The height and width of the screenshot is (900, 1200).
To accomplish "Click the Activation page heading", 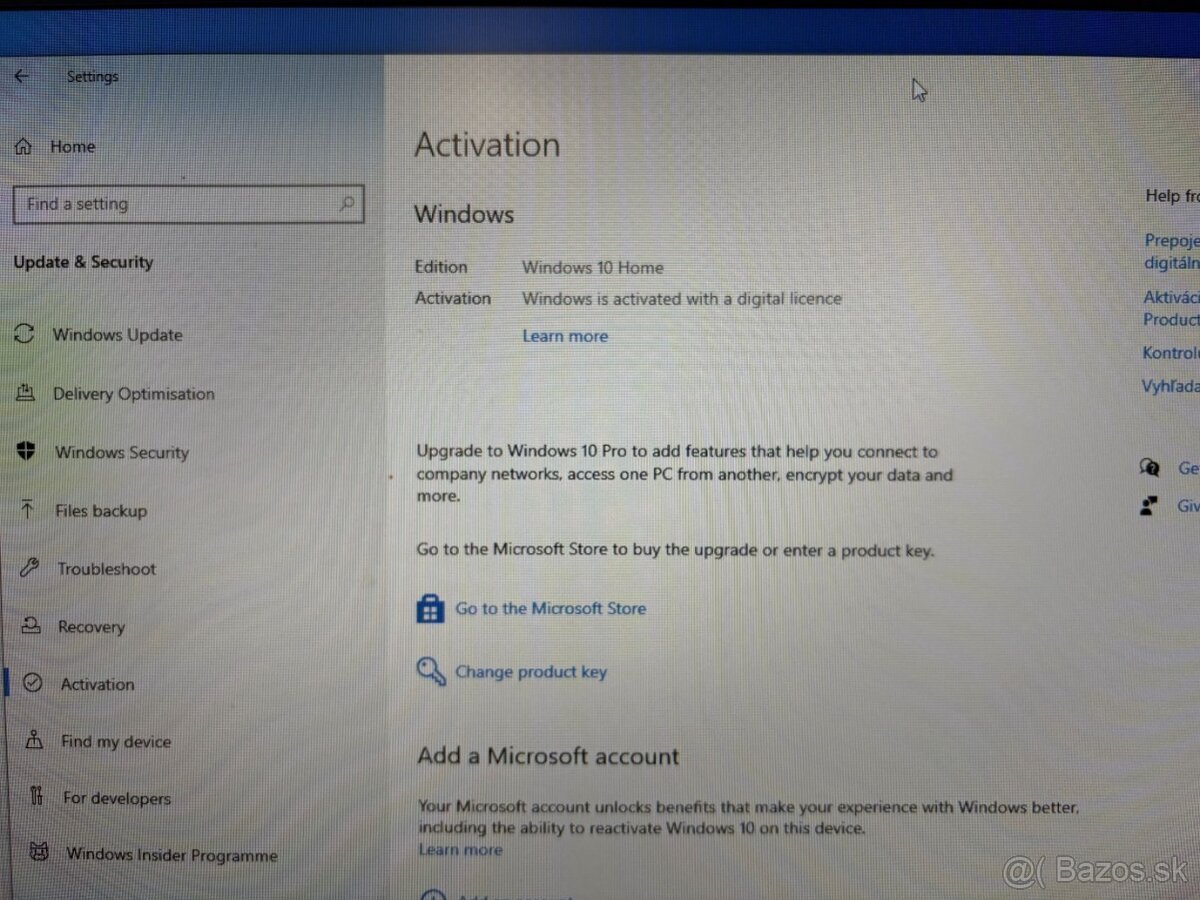I will pos(487,145).
